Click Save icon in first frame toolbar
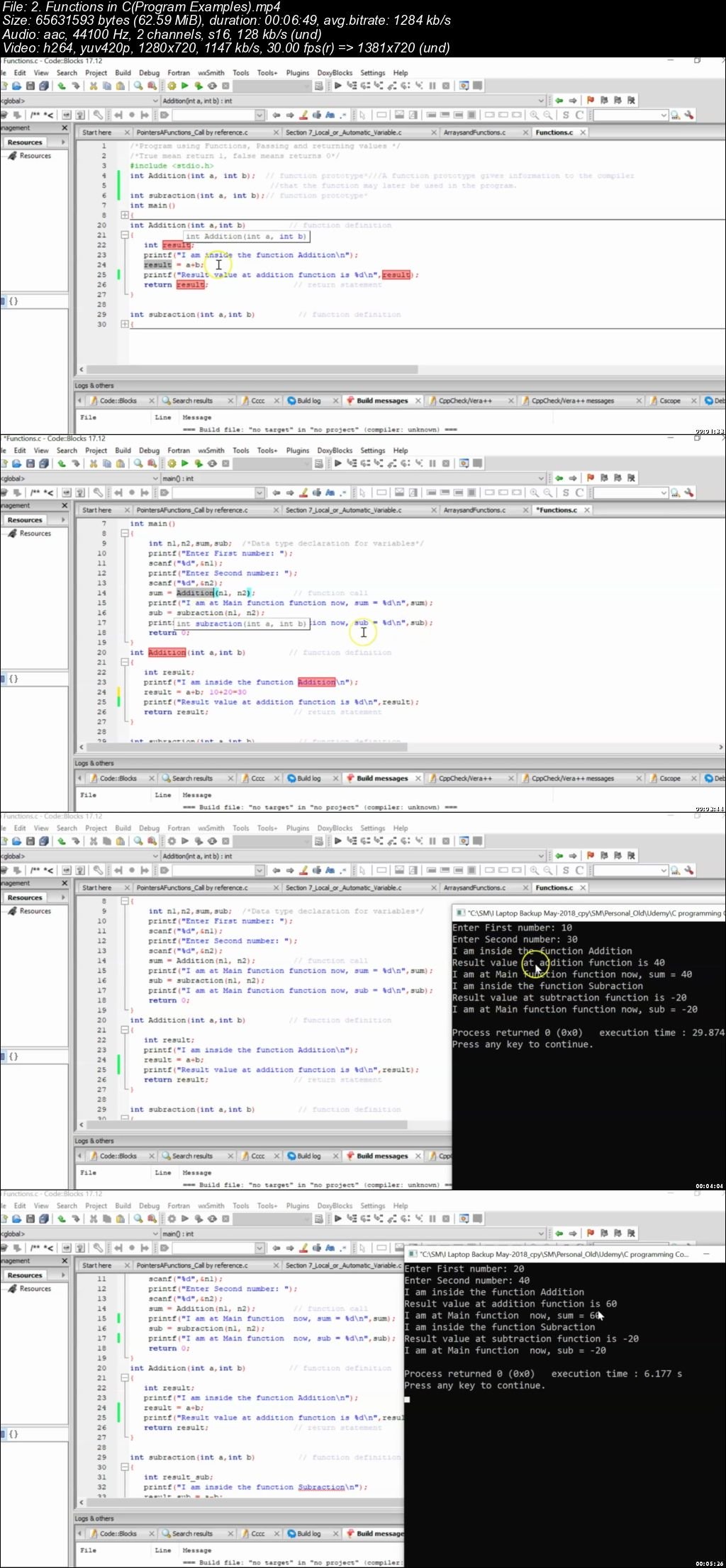Screen dimensions: 726x1568 30,86
